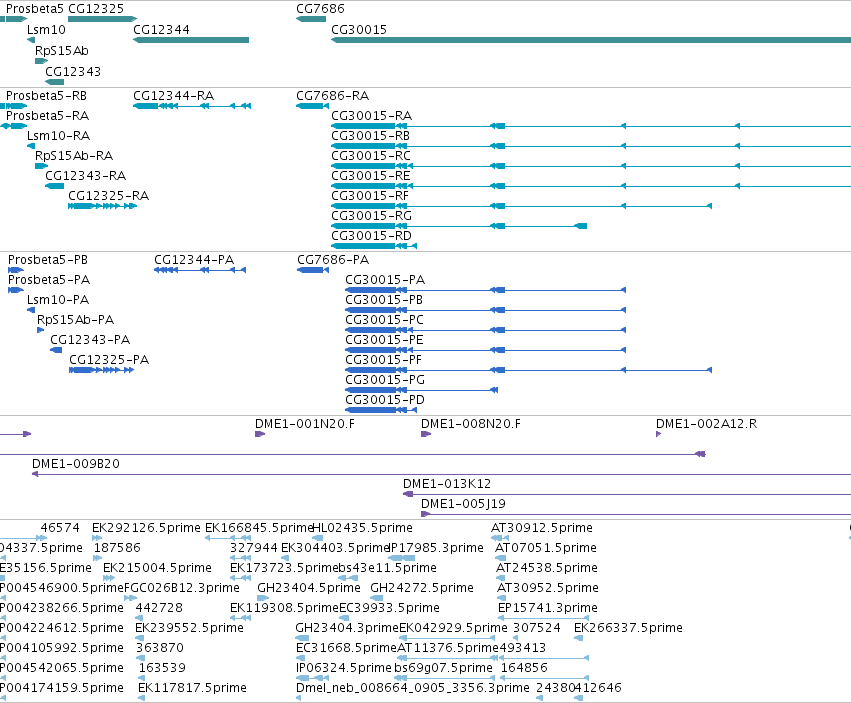Select protein Prosbeta5-PB

click(x=48, y=260)
